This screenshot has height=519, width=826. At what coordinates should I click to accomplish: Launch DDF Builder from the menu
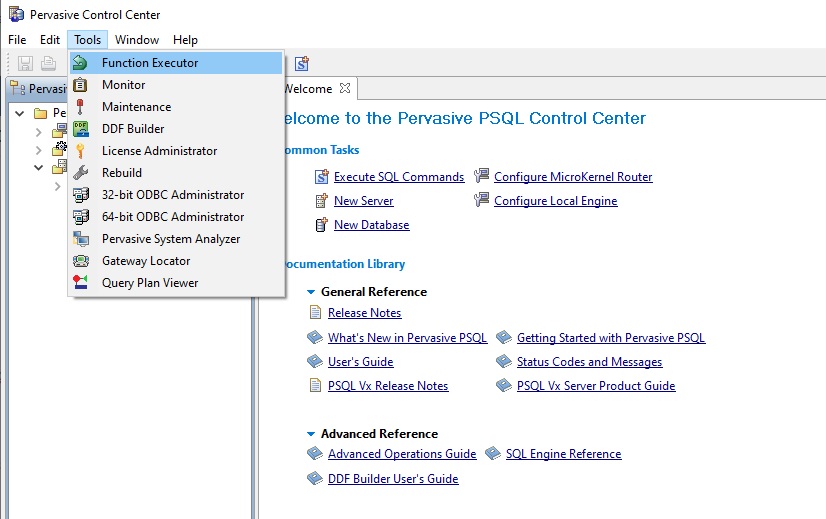point(176,129)
